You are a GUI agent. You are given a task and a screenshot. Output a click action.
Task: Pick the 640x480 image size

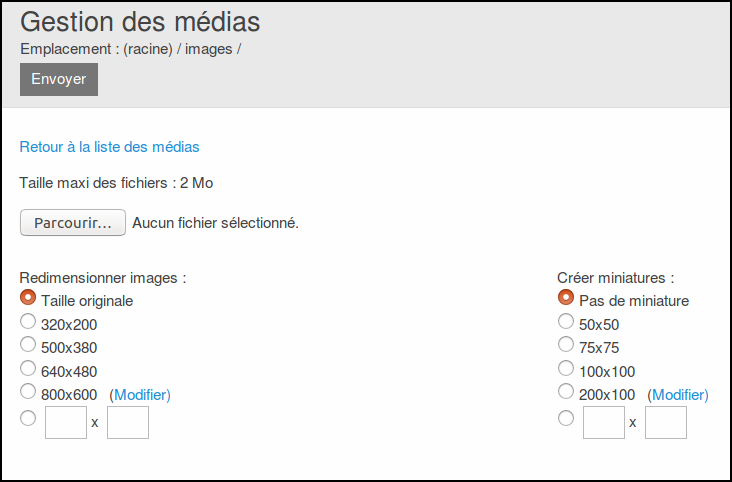point(28,369)
